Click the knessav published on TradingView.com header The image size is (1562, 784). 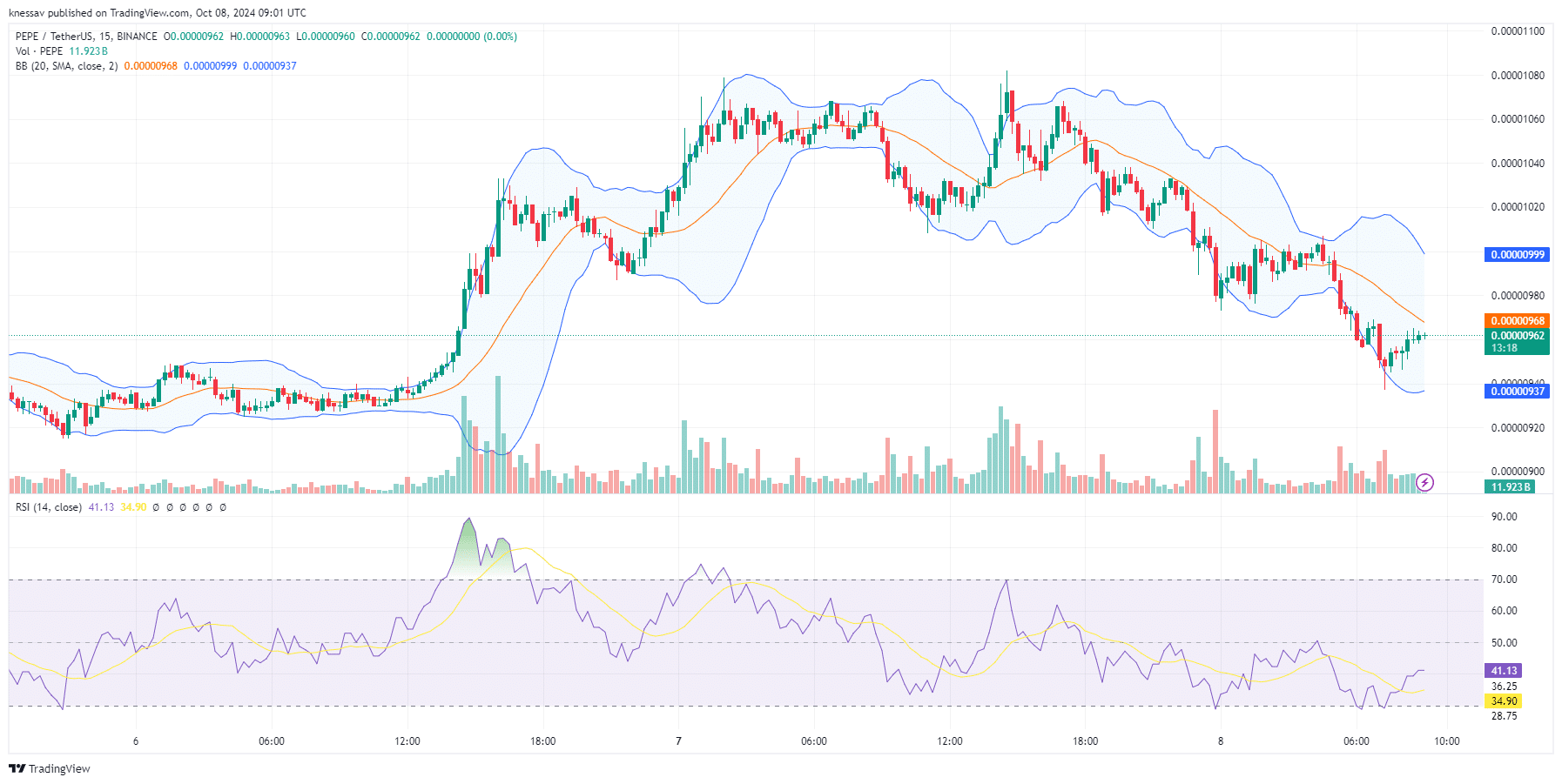tap(158, 13)
